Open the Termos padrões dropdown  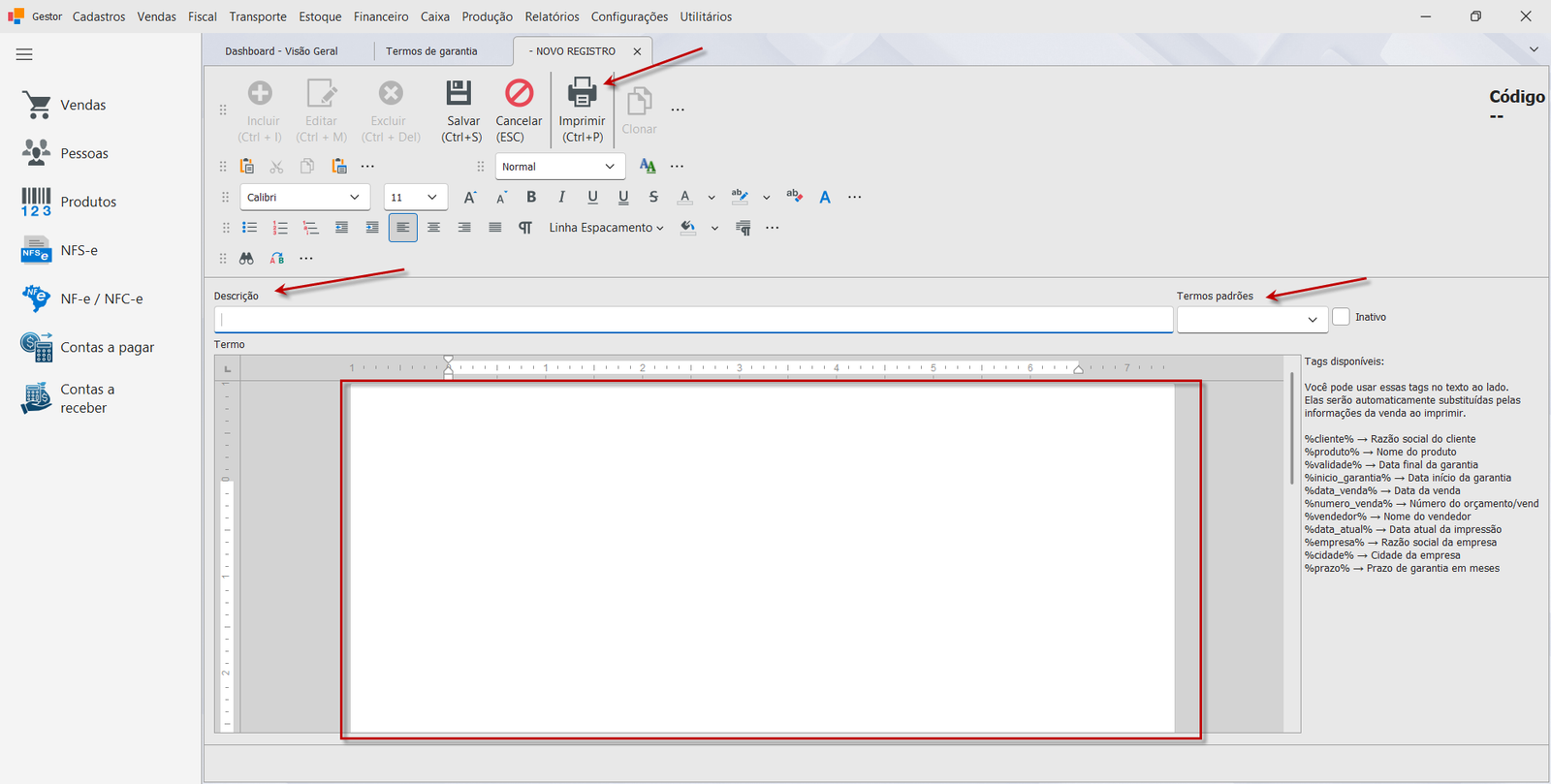coord(1251,319)
